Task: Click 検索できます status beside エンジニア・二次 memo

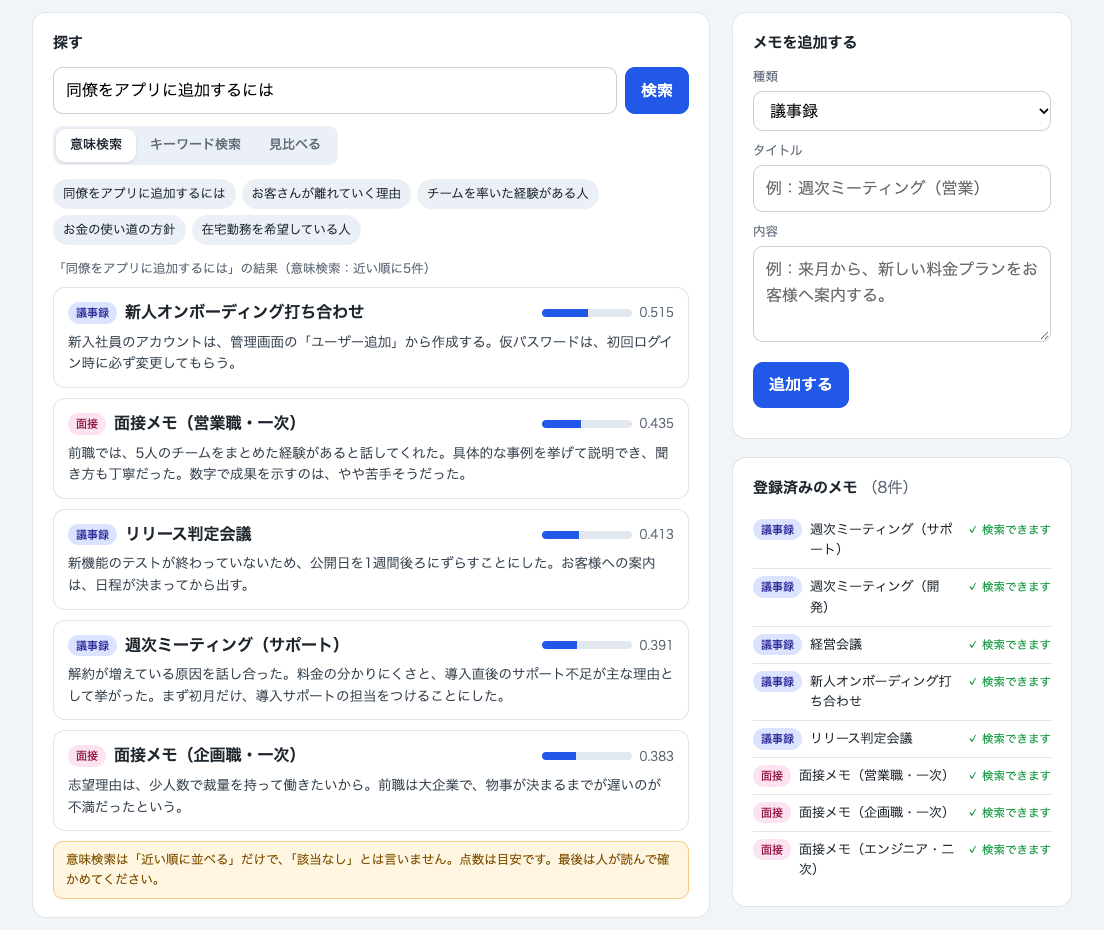Action: pyautogui.click(x=1010, y=850)
